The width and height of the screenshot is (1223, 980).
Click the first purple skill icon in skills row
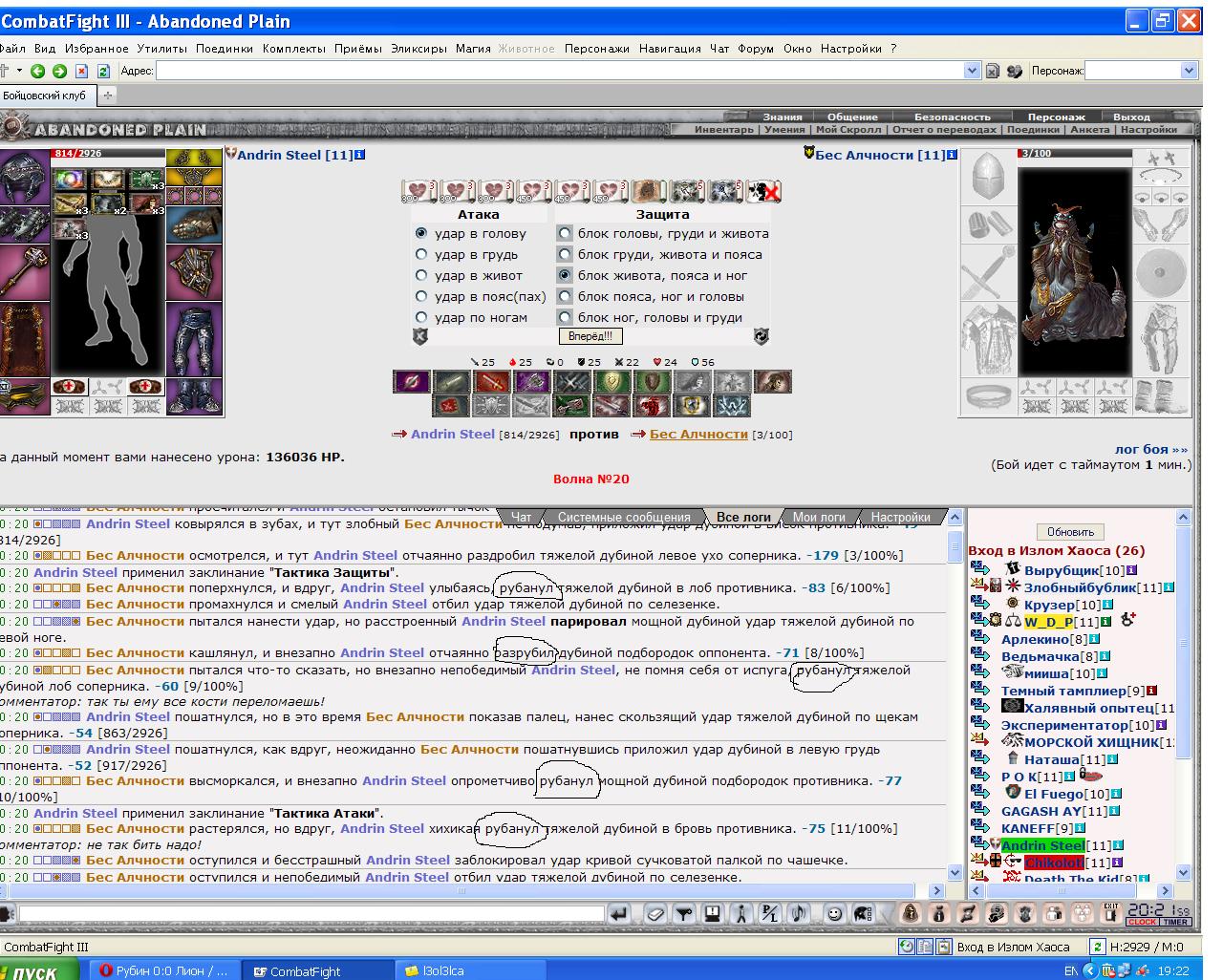(411, 382)
